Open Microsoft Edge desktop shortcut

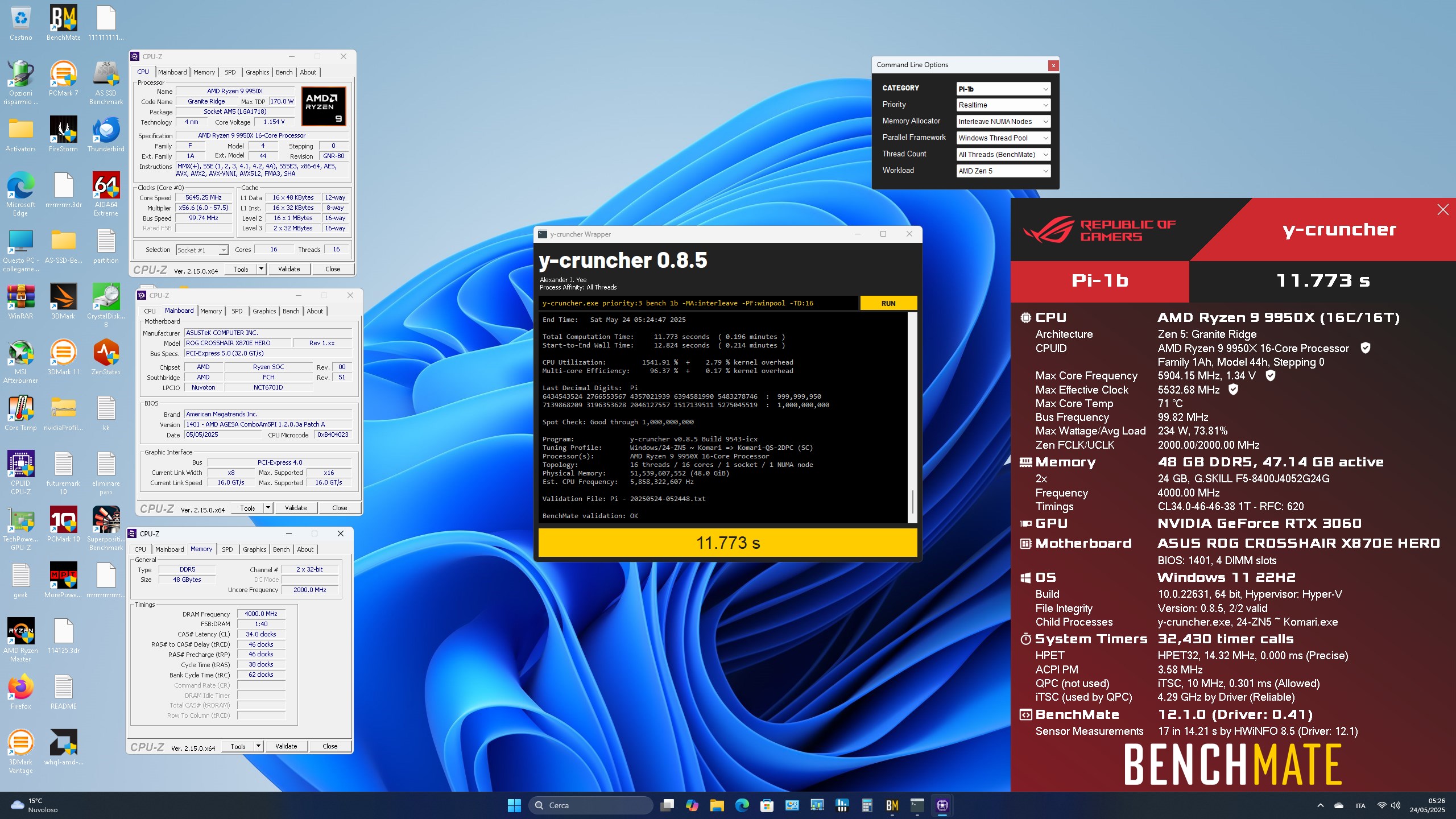[x=20, y=194]
